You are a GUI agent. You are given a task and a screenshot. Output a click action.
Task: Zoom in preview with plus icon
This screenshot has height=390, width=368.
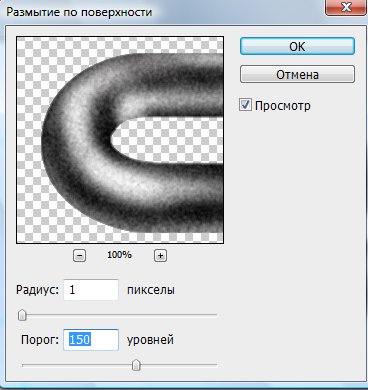(x=160, y=256)
